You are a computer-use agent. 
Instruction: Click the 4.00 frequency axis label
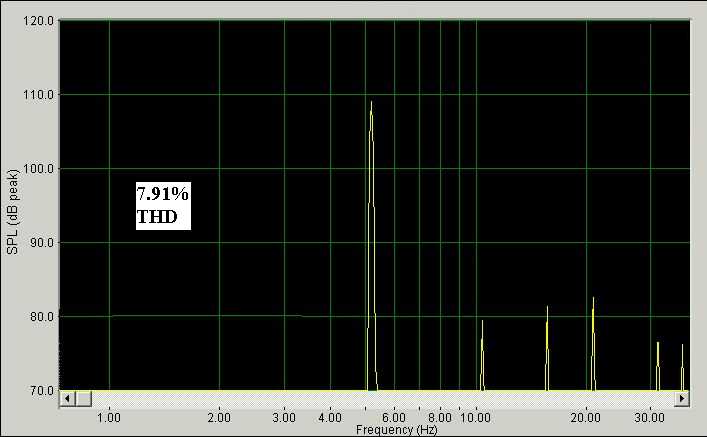330,418
